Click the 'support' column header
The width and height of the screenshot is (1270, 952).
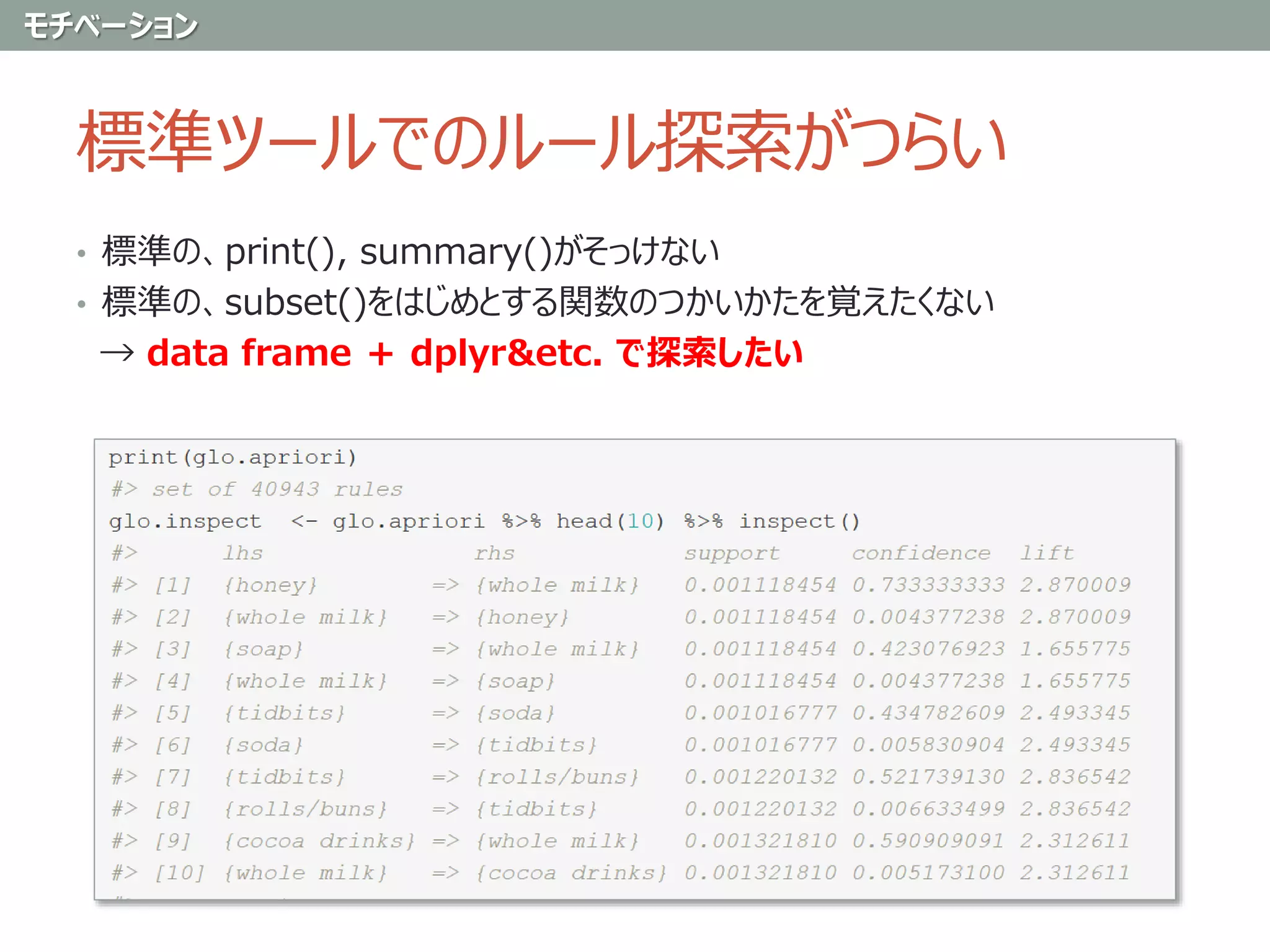tap(732, 553)
